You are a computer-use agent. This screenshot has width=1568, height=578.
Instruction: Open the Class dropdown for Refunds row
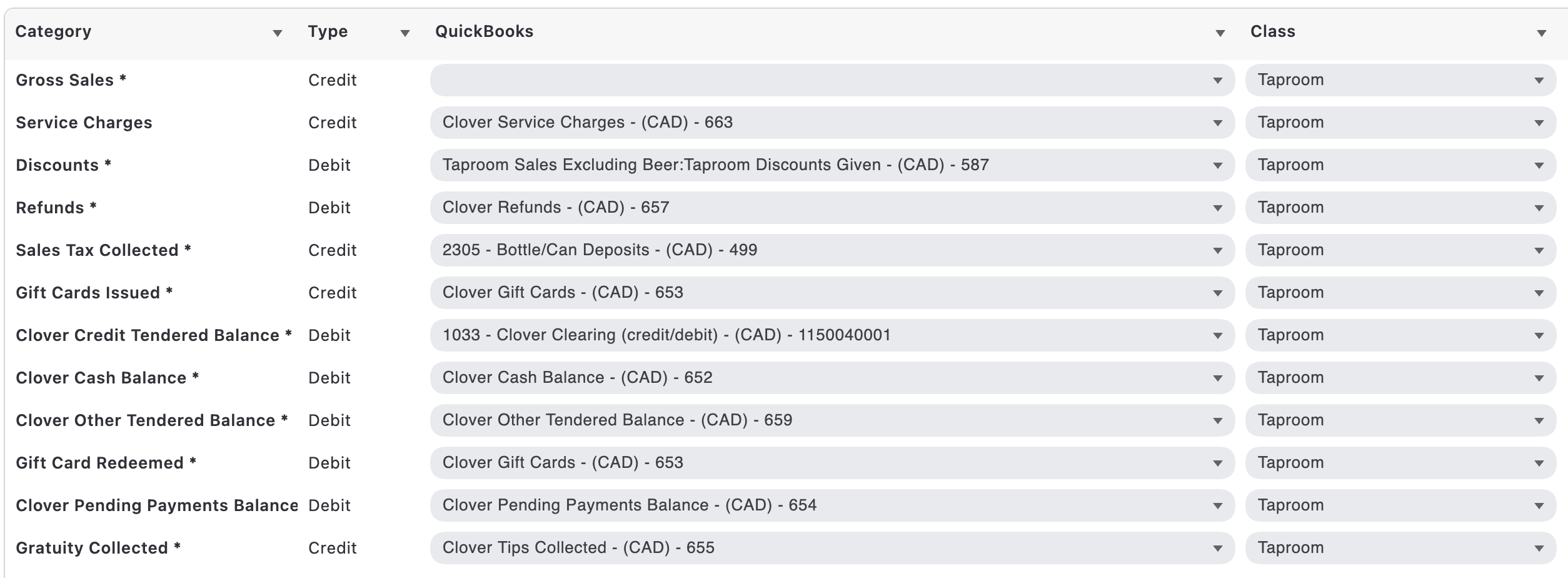tap(1400, 208)
